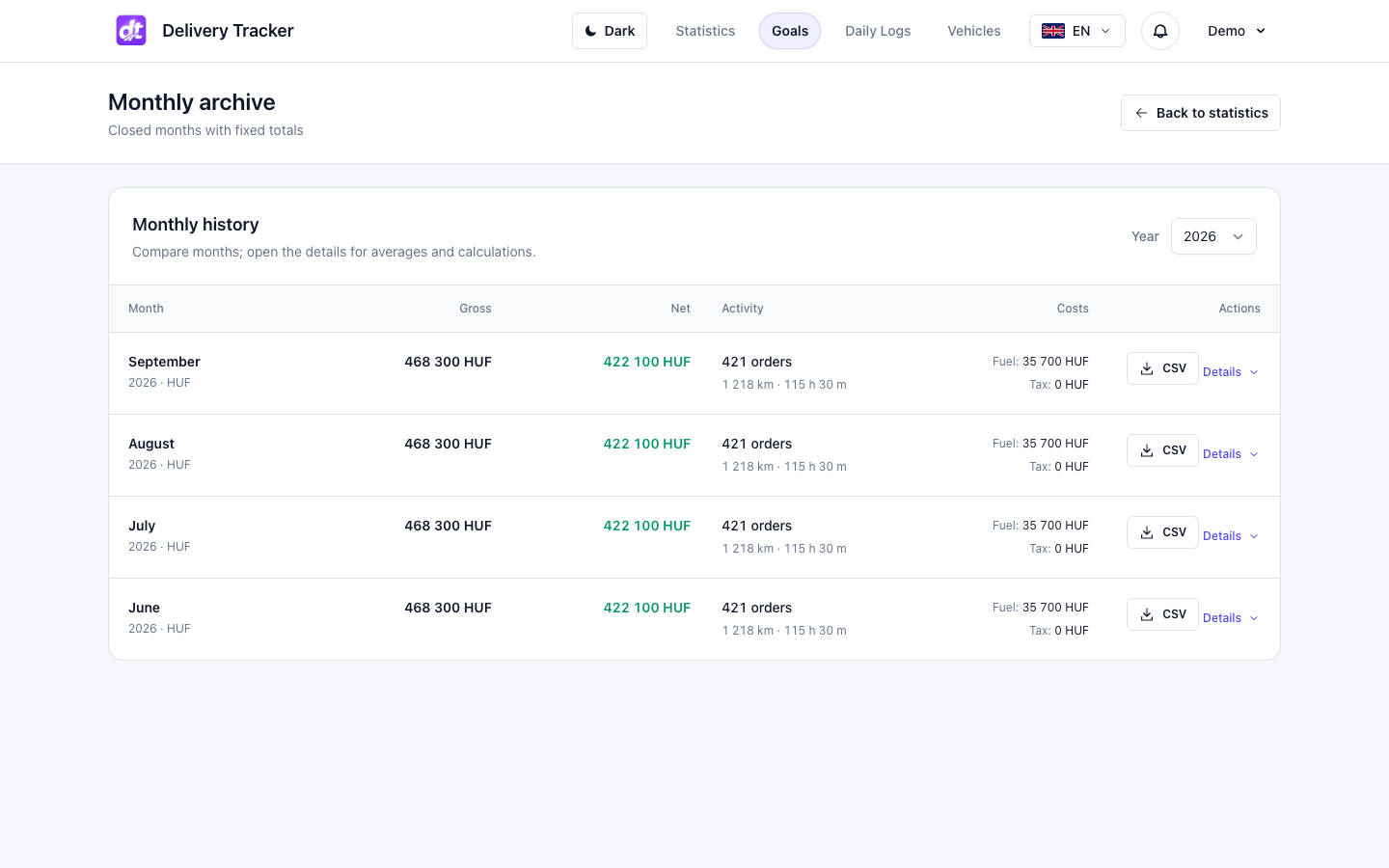Screen dimensions: 1389x868
Task: Download June CSV export
Action: click(x=1162, y=614)
